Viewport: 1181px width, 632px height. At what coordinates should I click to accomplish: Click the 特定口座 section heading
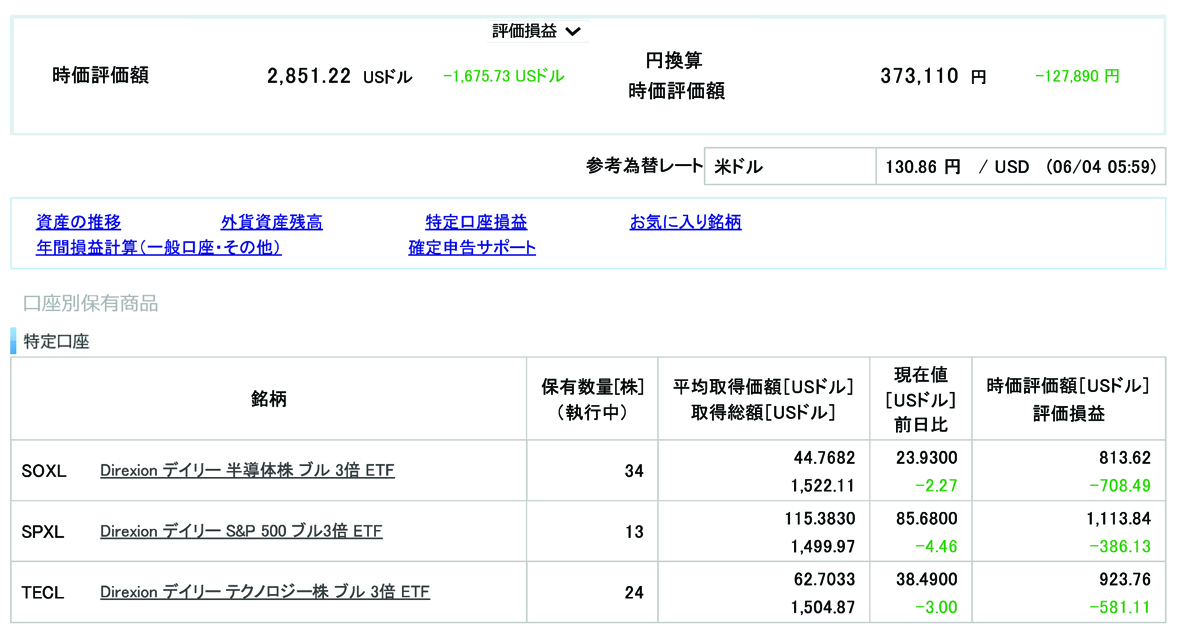tap(56, 341)
